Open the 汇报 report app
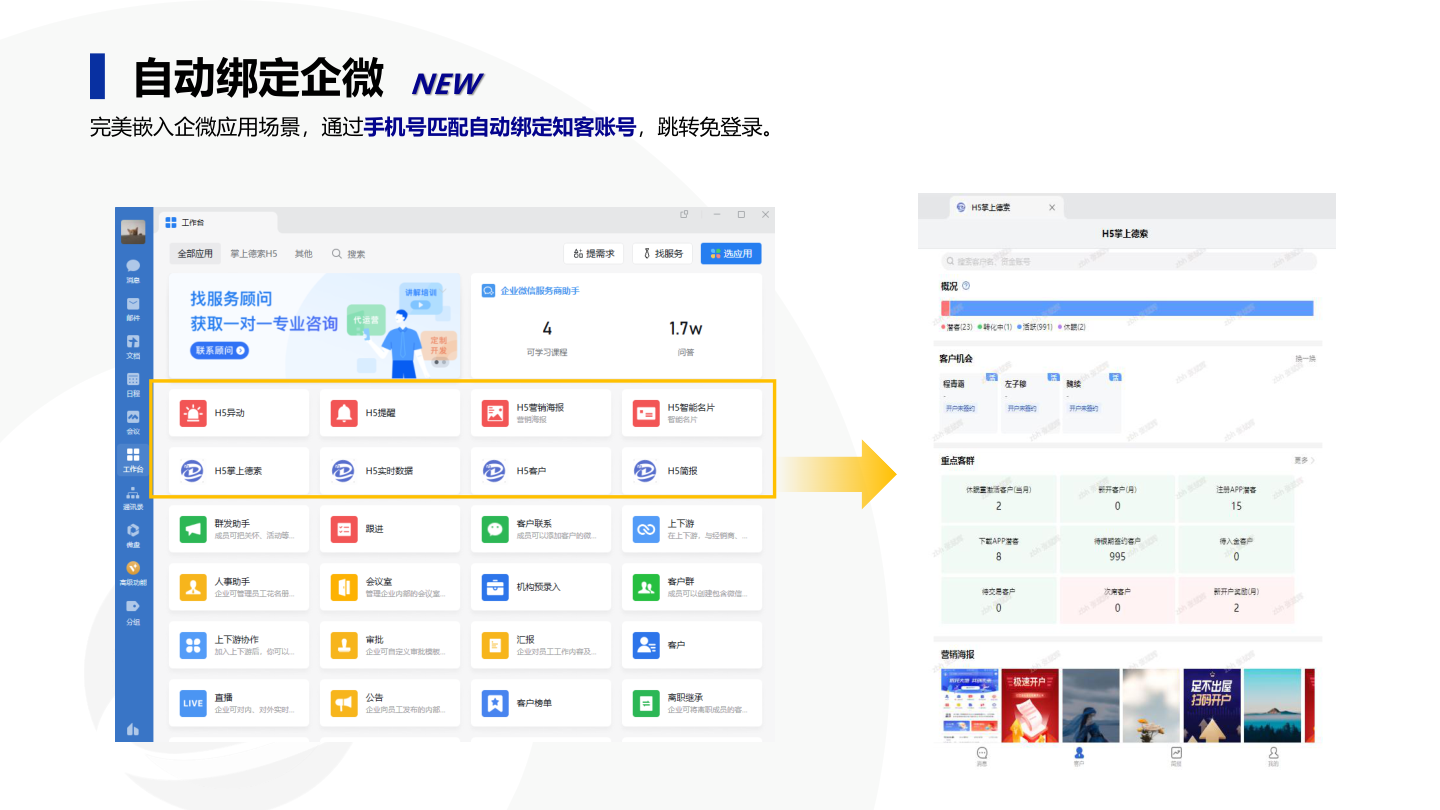 [x=541, y=645]
